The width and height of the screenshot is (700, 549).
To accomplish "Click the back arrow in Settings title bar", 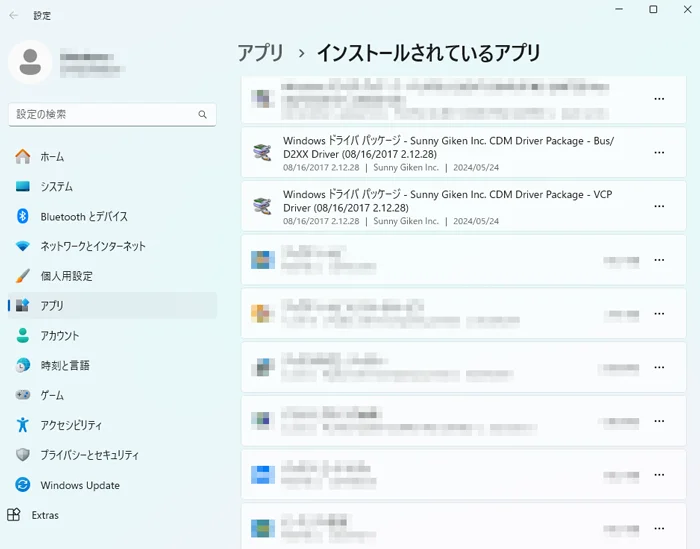I will tap(14, 16).
